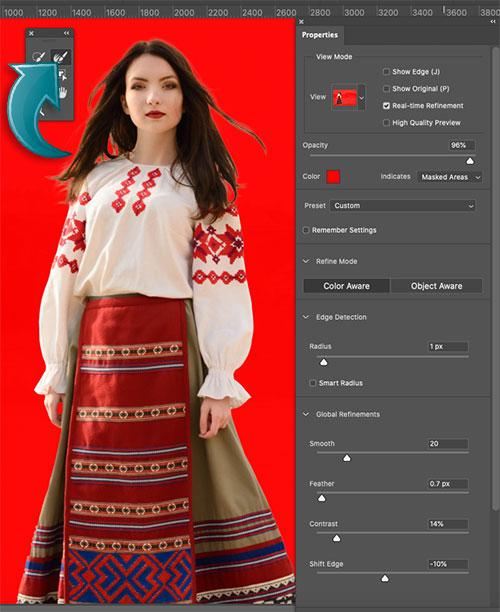The image size is (500, 612).
Task: Click the View mode overlay thumbnail
Action: [x=345, y=98]
